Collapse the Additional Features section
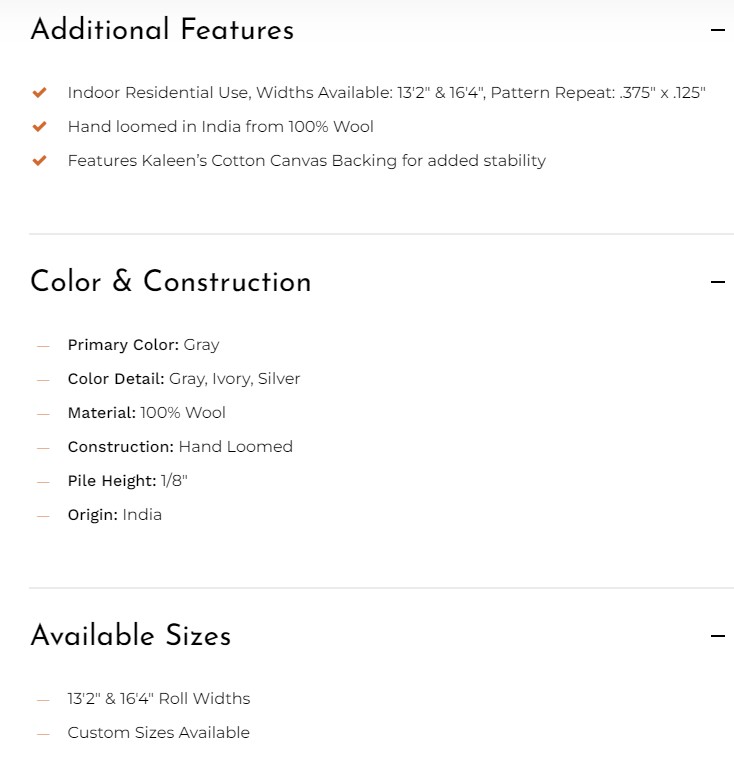This screenshot has width=734, height=760. (x=717, y=30)
